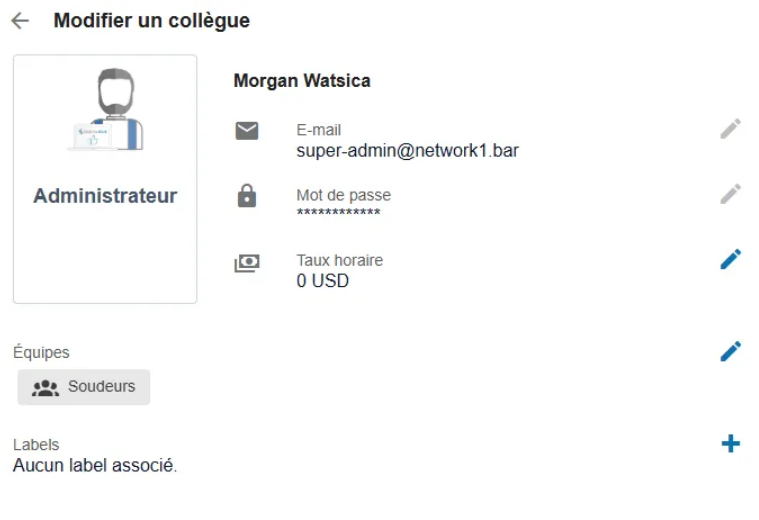Click the Morgan Watsica name heading
This screenshot has width=759, height=520.
tap(302, 81)
